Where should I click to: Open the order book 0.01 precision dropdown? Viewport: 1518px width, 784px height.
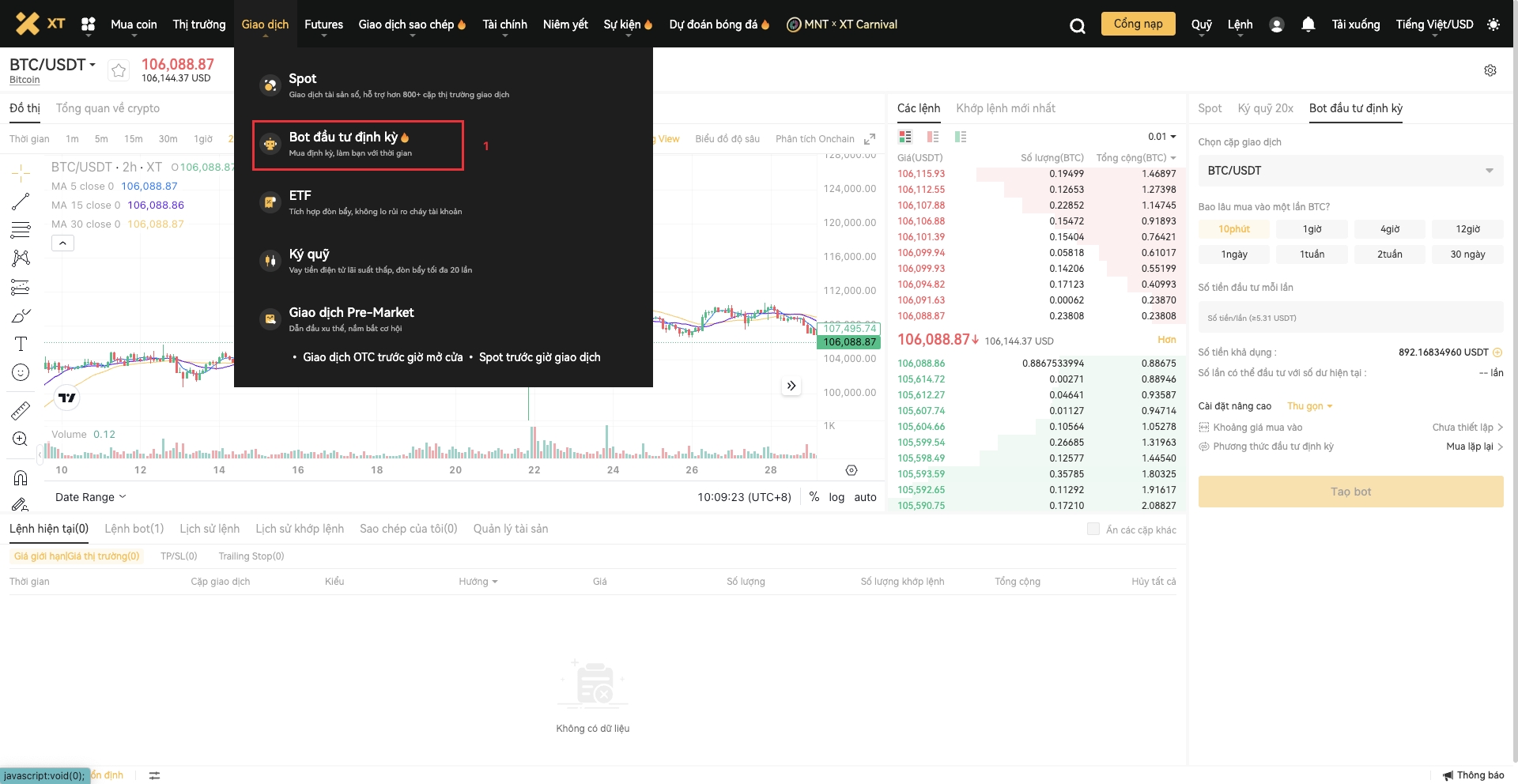[1162, 137]
